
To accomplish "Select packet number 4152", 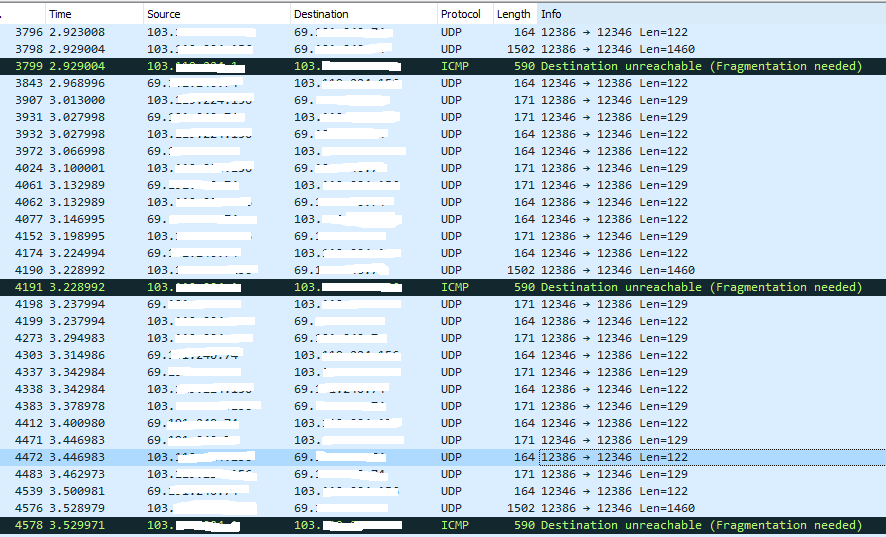I will pyautogui.click(x=443, y=236).
